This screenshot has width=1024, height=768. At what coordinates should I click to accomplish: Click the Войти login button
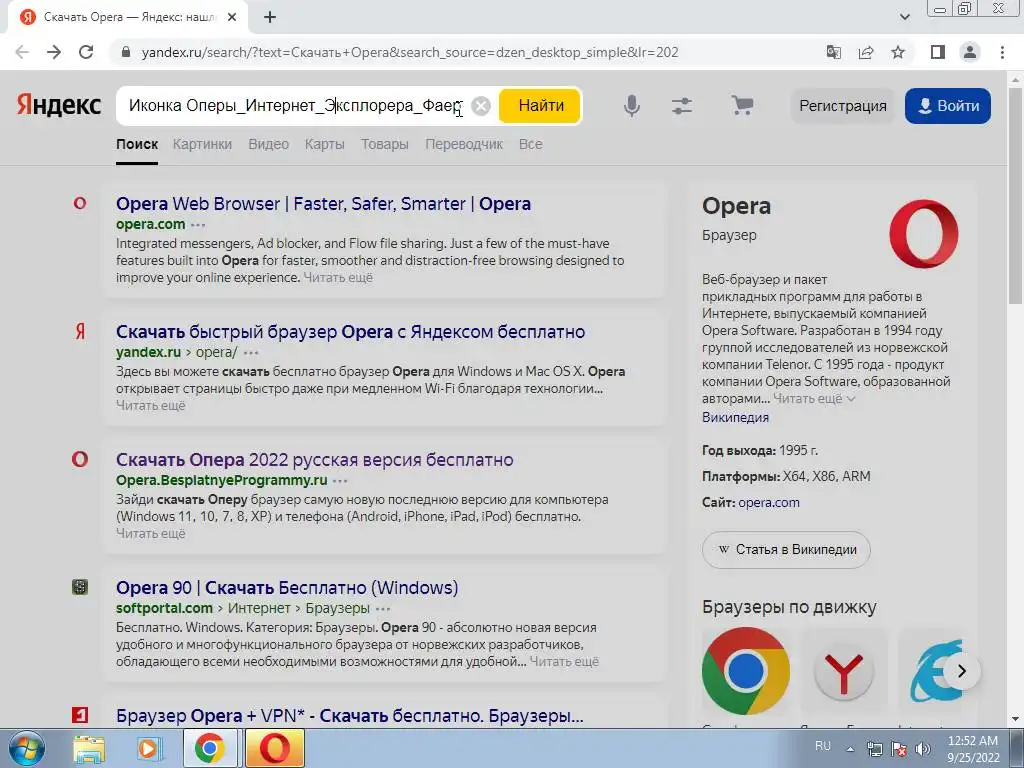(x=948, y=106)
